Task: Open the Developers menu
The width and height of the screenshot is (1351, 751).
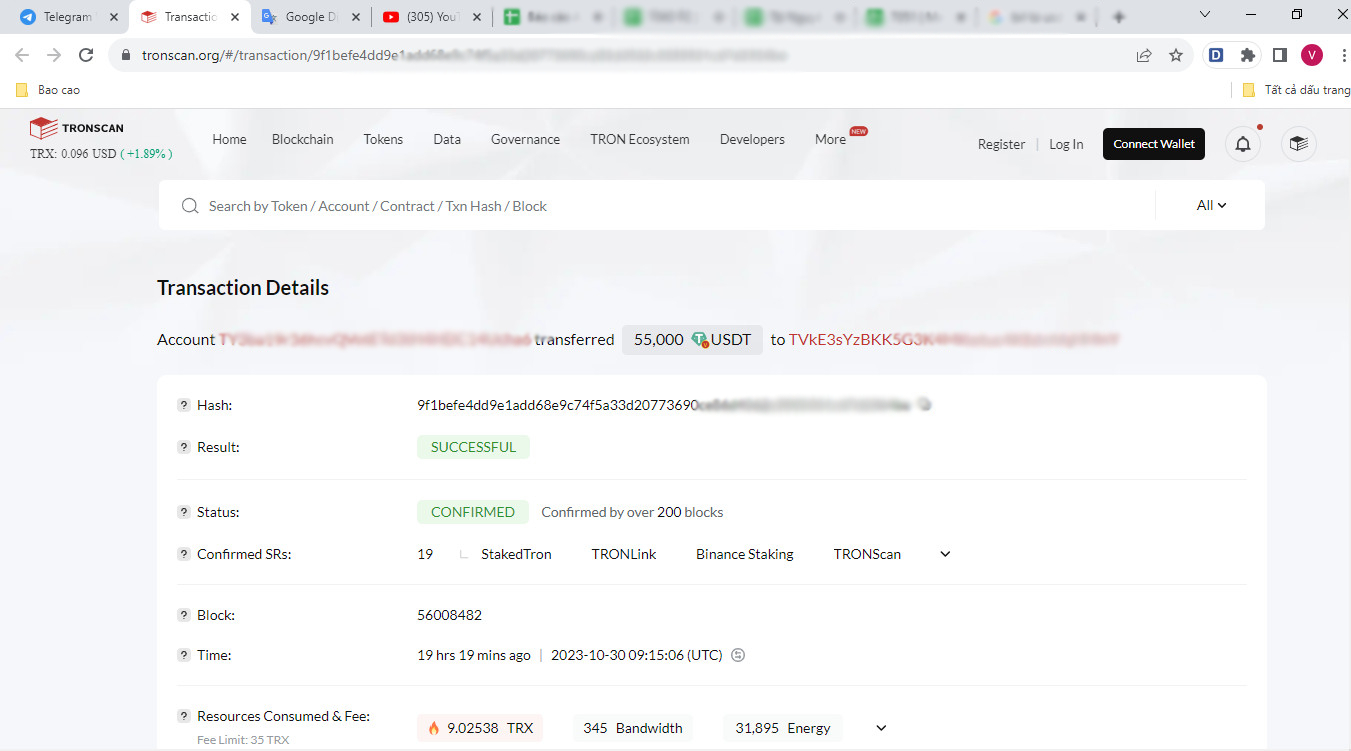Action: pos(752,139)
